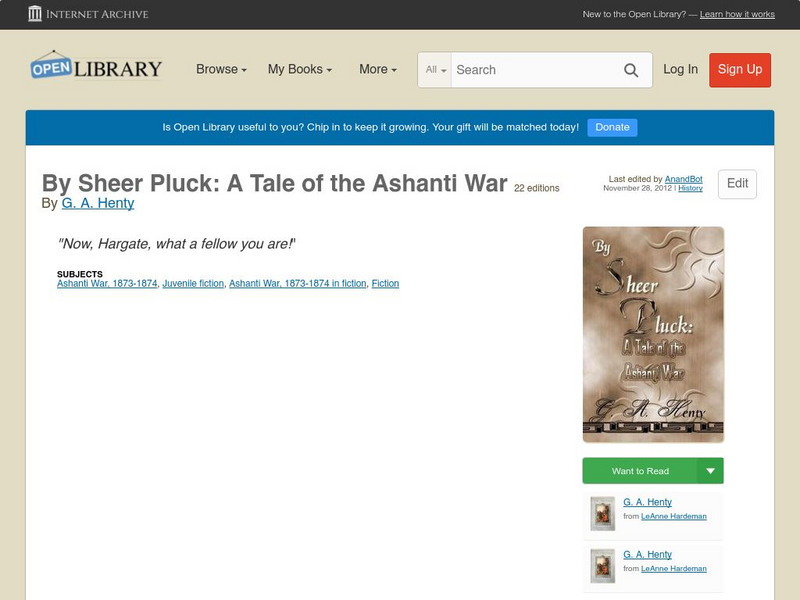Image resolution: width=800 pixels, height=600 pixels.
Task: Expand the Want to Read dropdown arrow
Action: pos(711,471)
